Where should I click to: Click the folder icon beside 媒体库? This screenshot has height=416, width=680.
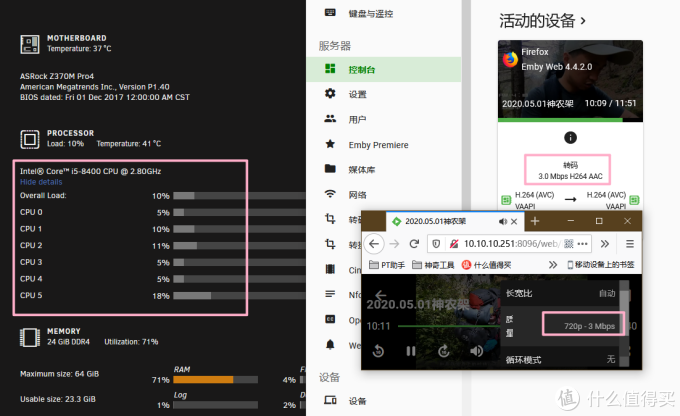click(x=330, y=168)
